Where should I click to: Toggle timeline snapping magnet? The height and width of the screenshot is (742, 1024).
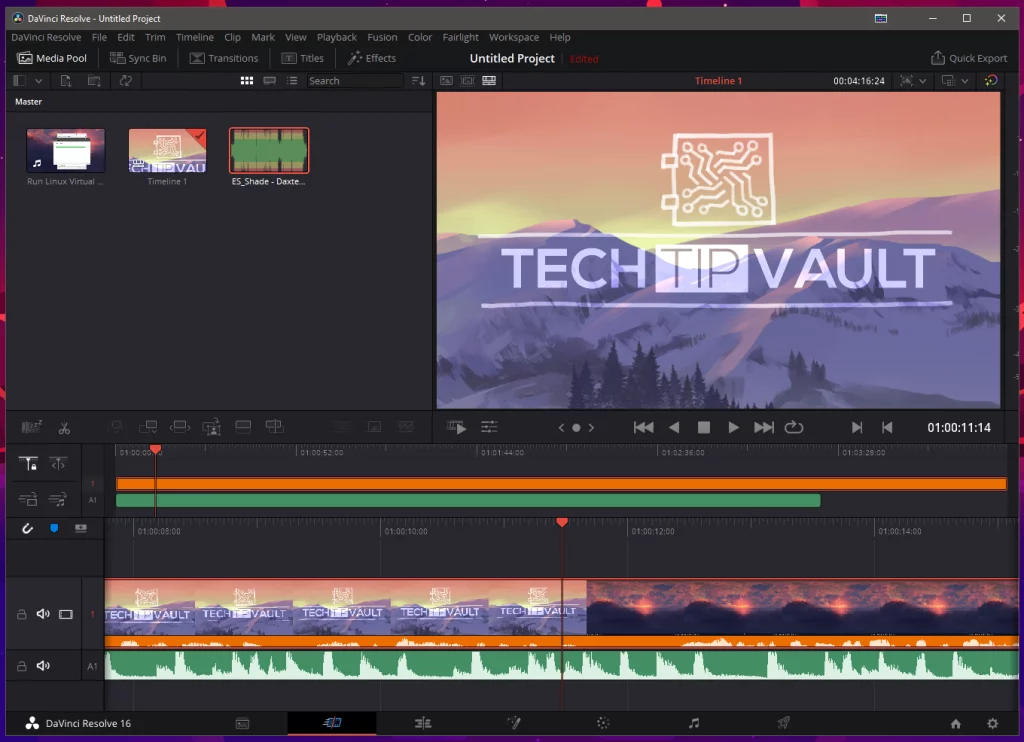tap(27, 528)
